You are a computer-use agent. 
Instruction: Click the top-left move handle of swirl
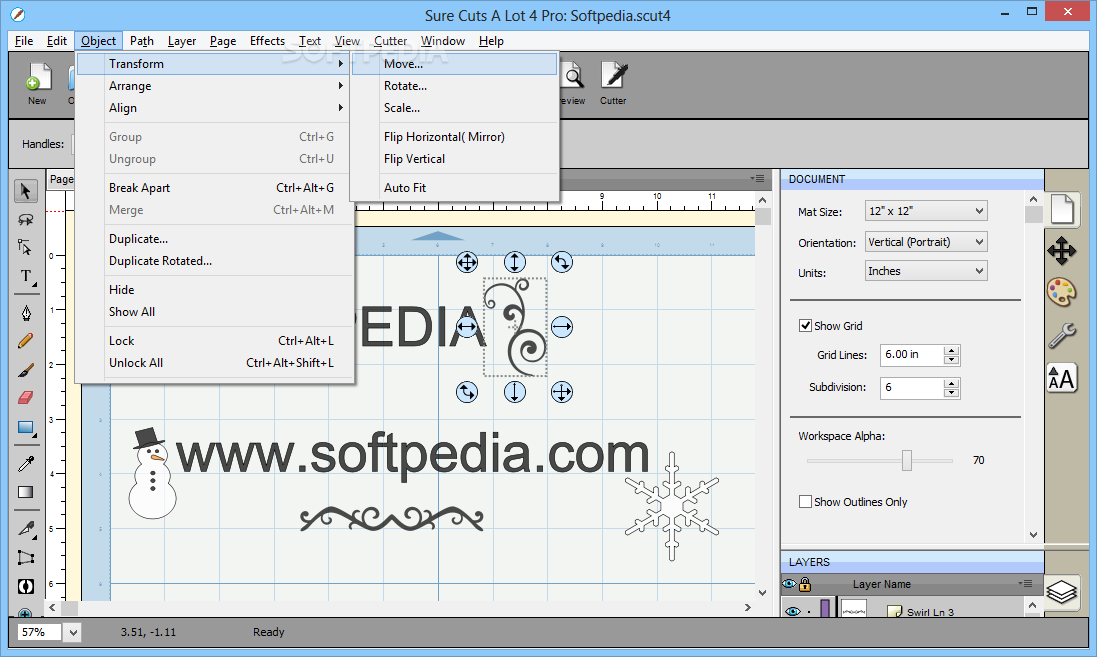(467, 262)
